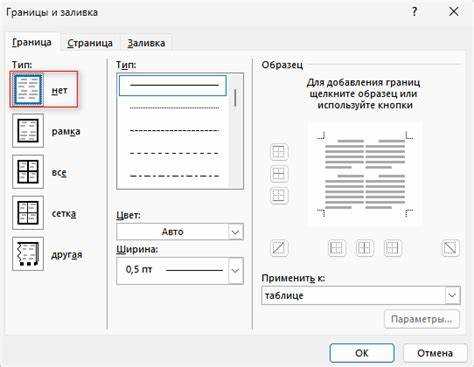Toggle bottom border button in preview
Image resolution: width=474 pixels, height=367 pixels.
[279, 195]
